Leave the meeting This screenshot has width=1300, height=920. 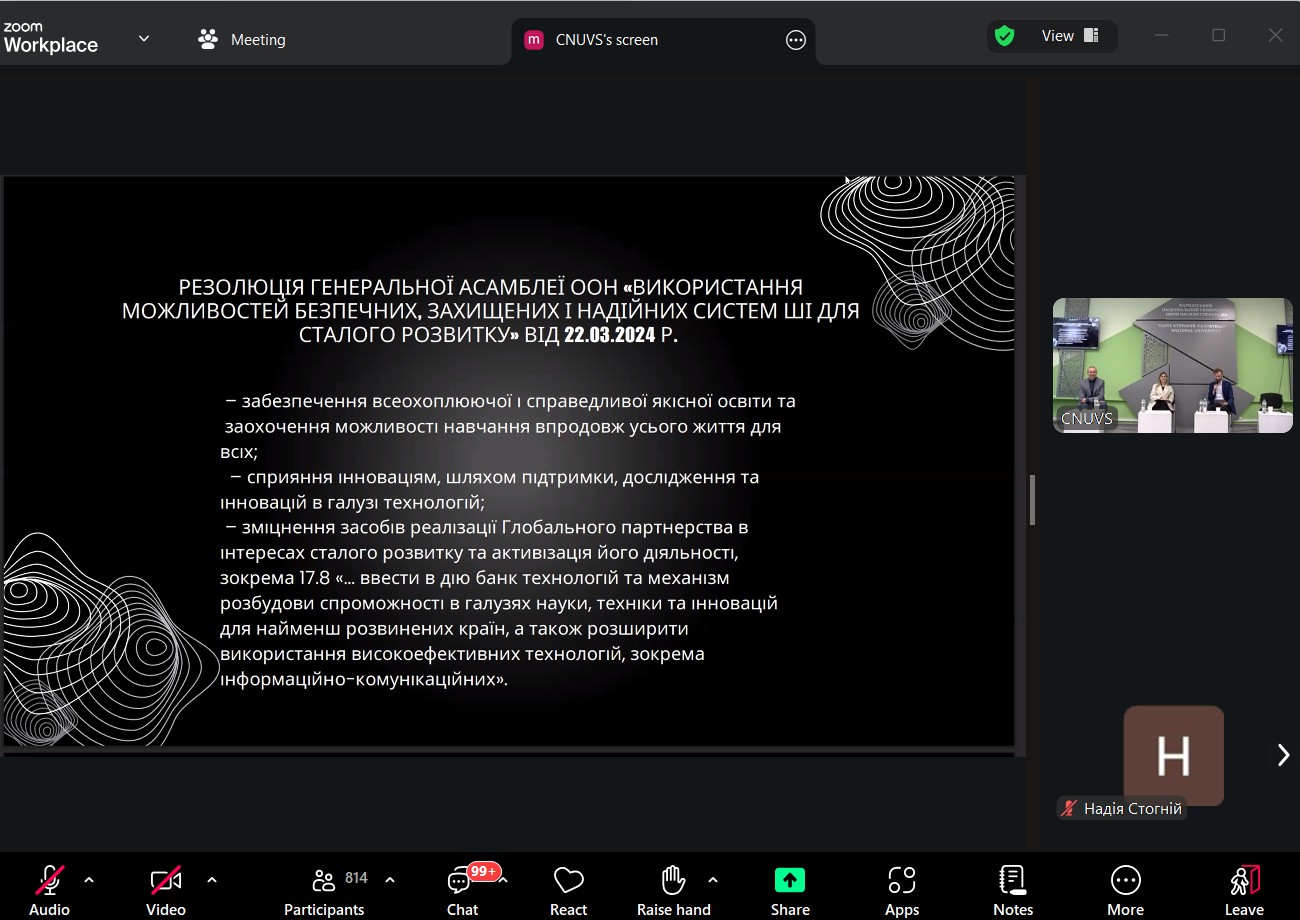[x=1244, y=888]
